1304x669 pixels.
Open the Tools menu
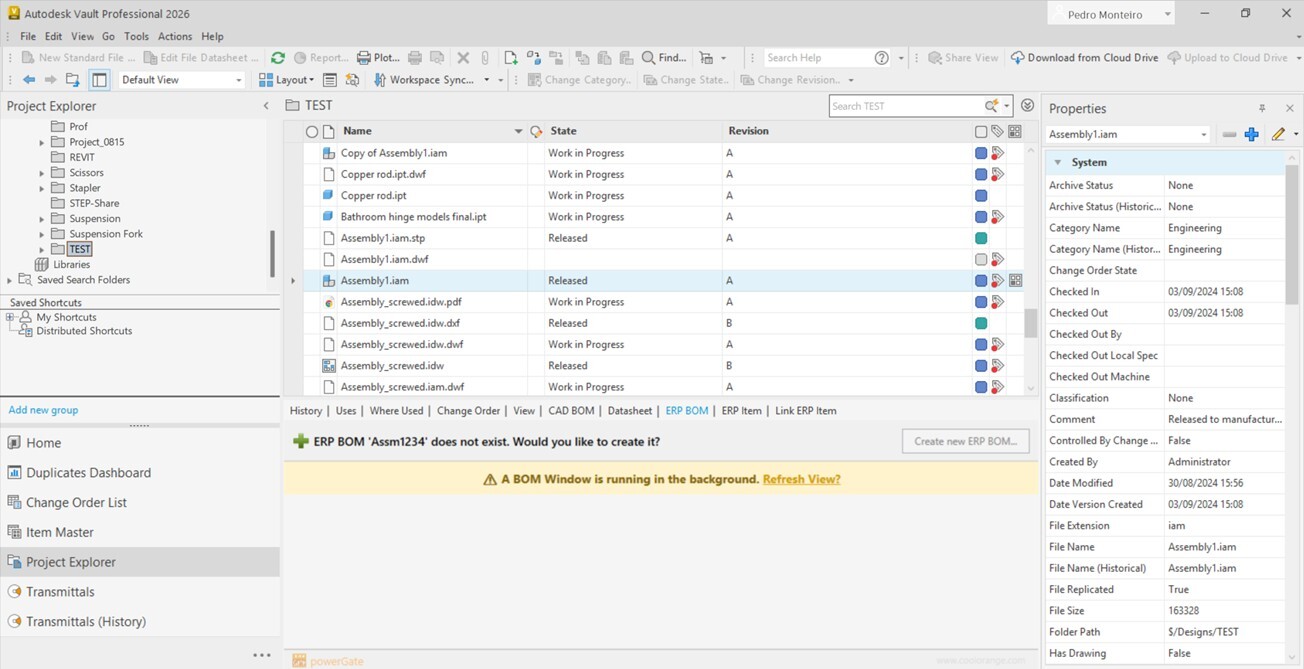(x=136, y=36)
